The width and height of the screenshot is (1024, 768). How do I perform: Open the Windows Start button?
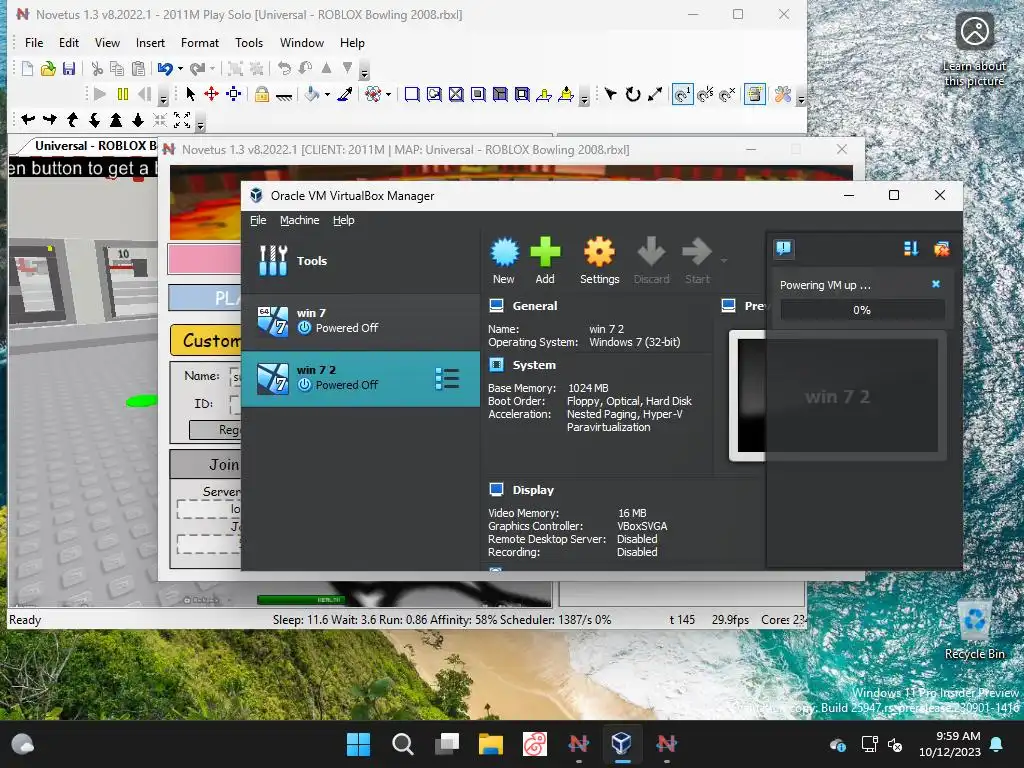tap(358, 744)
